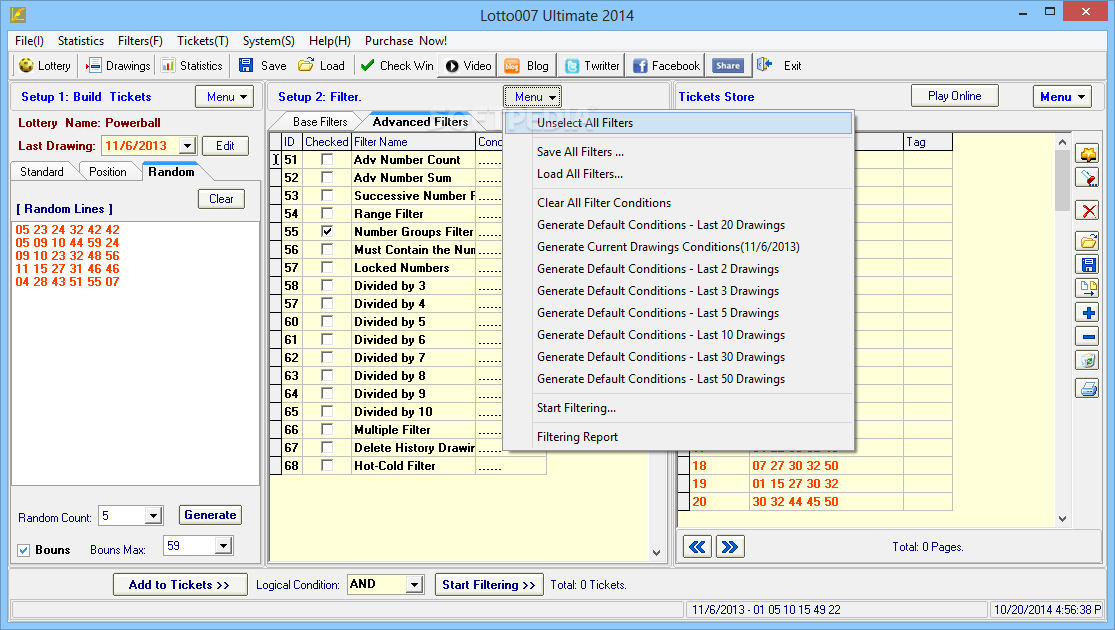The height and width of the screenshot is (630, 1115).
Task: Choose Save All Filters menu entry
Action: 678,151
